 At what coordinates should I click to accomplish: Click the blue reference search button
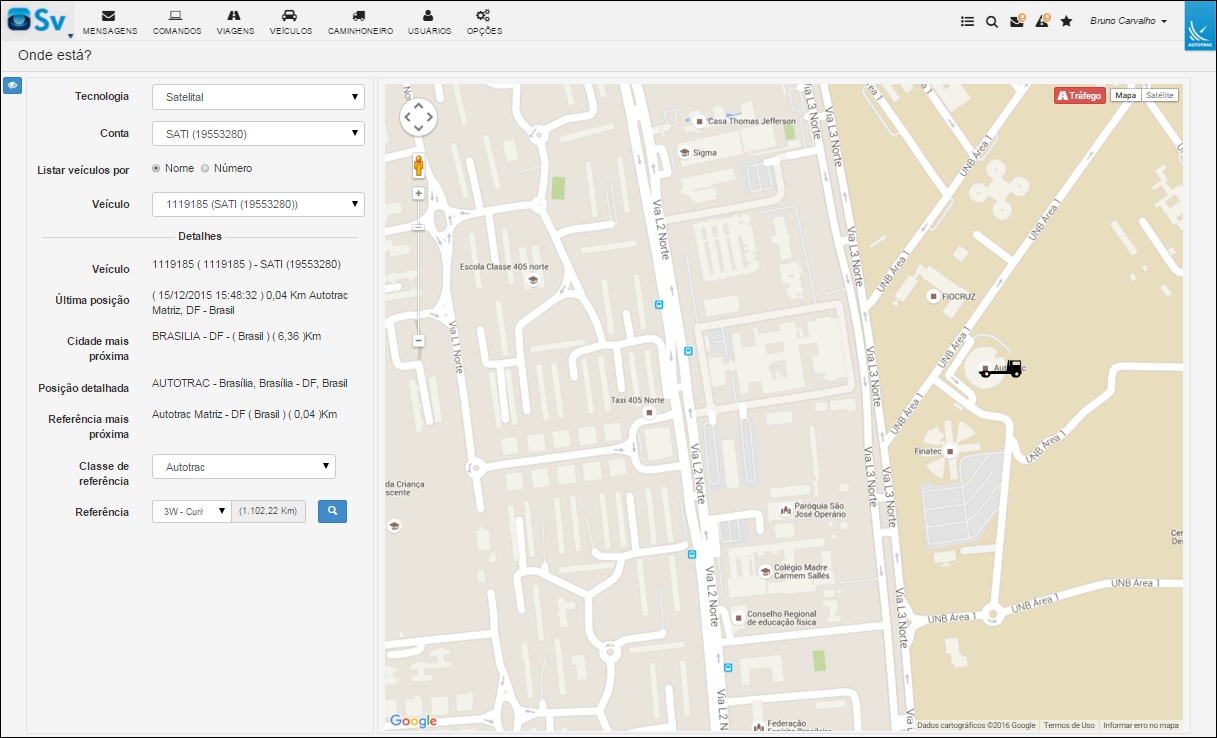(332, 511)
